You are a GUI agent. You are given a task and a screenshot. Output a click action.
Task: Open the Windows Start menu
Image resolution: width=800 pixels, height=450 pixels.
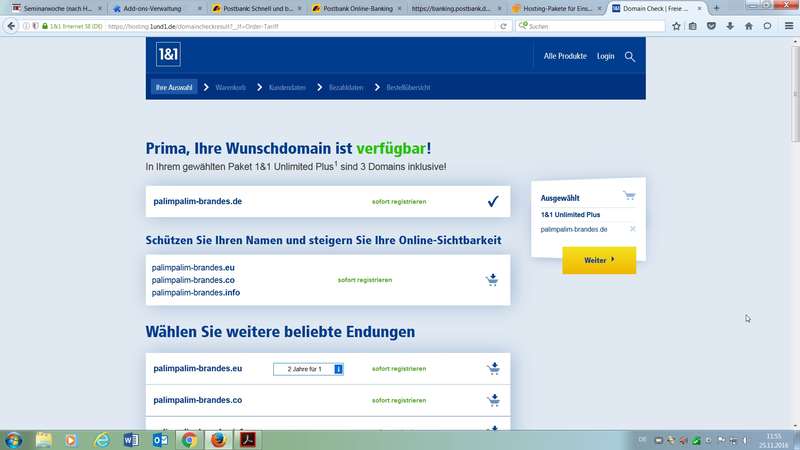click(14, 439)
